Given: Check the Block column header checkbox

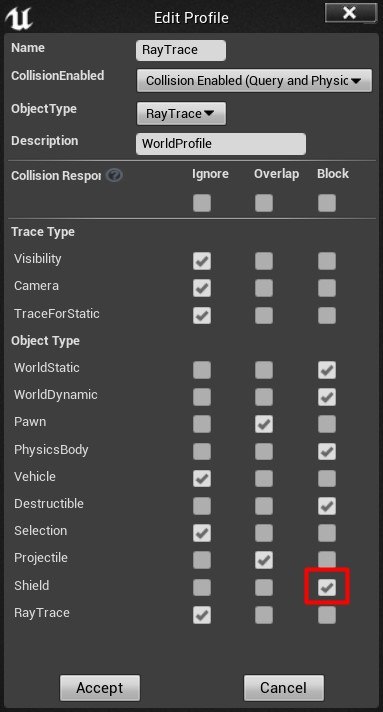Looking at the screenshot, I should click(327, 203).
